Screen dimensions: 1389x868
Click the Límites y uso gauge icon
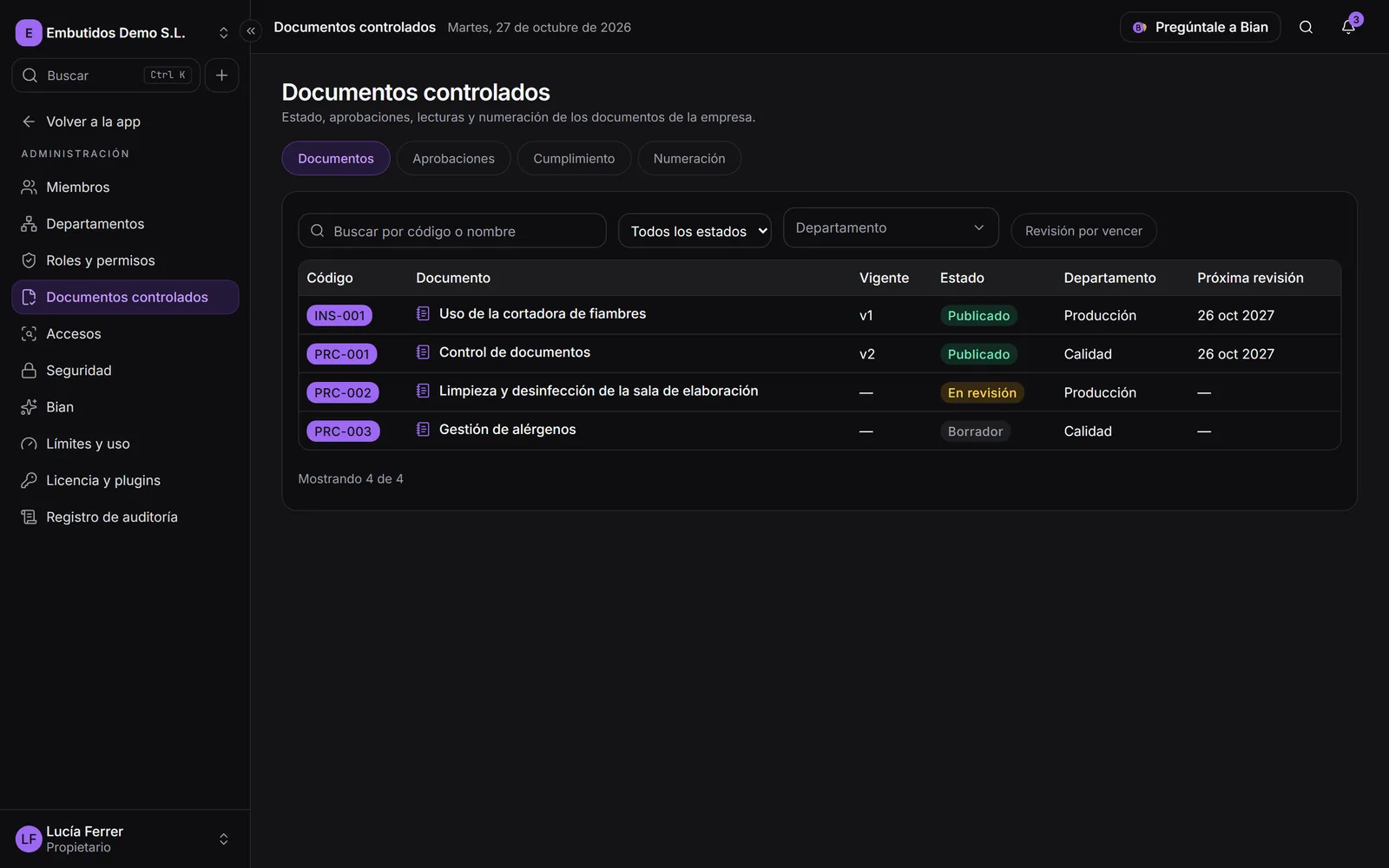(29, 444)
